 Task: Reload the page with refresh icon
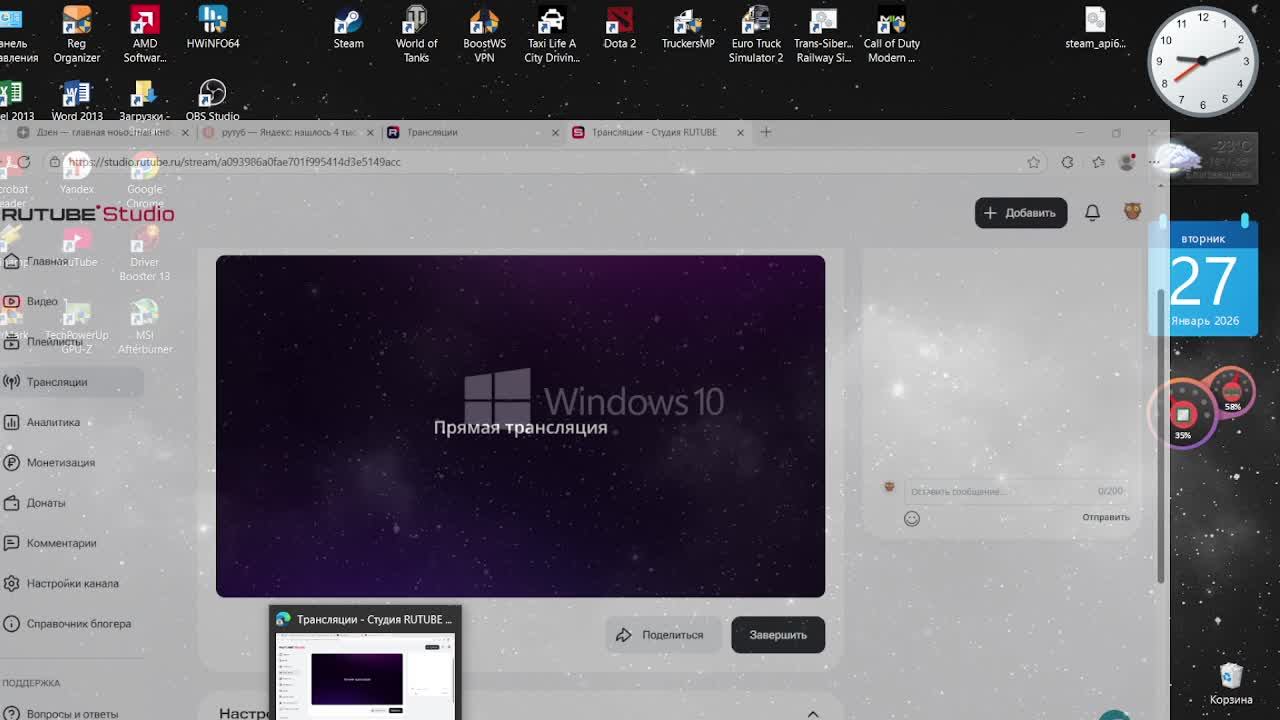click(24, 162)
